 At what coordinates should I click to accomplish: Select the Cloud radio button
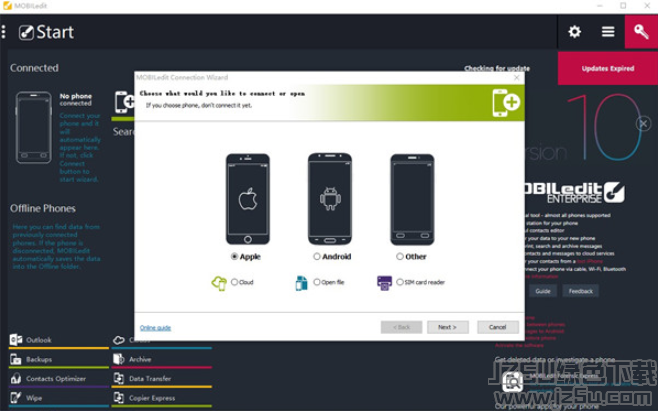(234, 282)
